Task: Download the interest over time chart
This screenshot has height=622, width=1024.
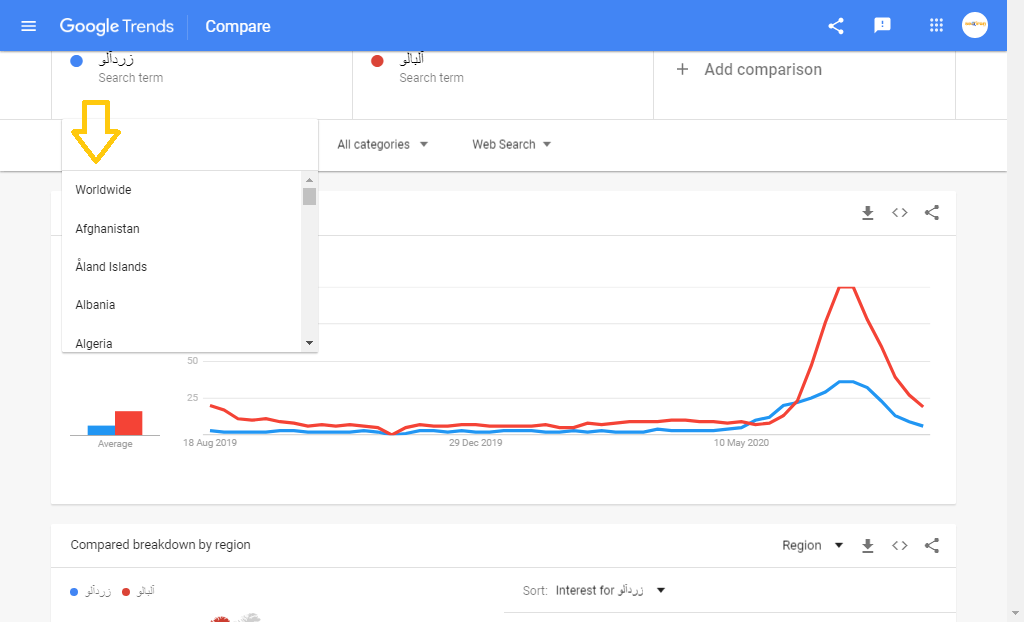Action: point(868,213)
